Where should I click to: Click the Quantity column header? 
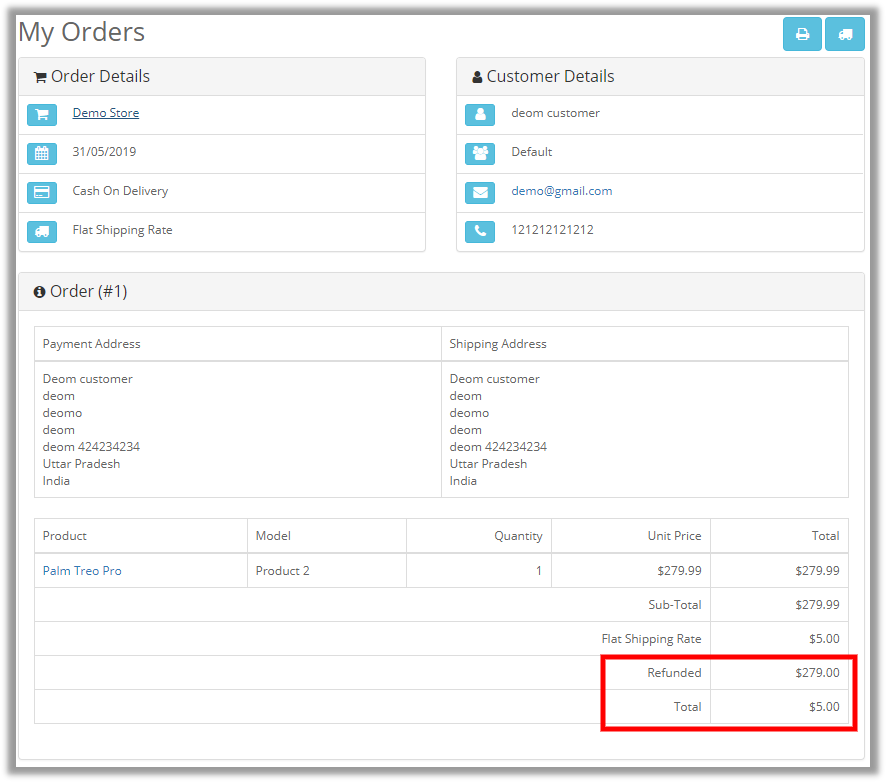coord(518,536)
